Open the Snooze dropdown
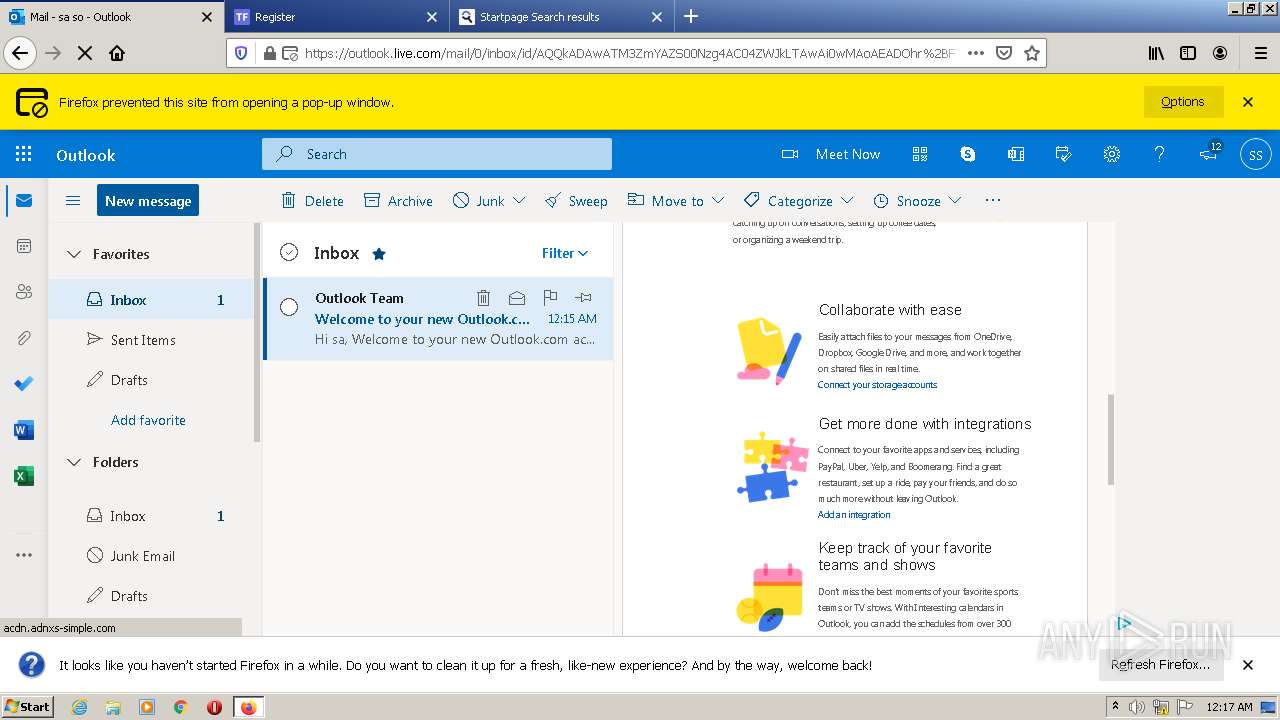The height and width of the screenshot is (720, 1280). pos(917,200)
